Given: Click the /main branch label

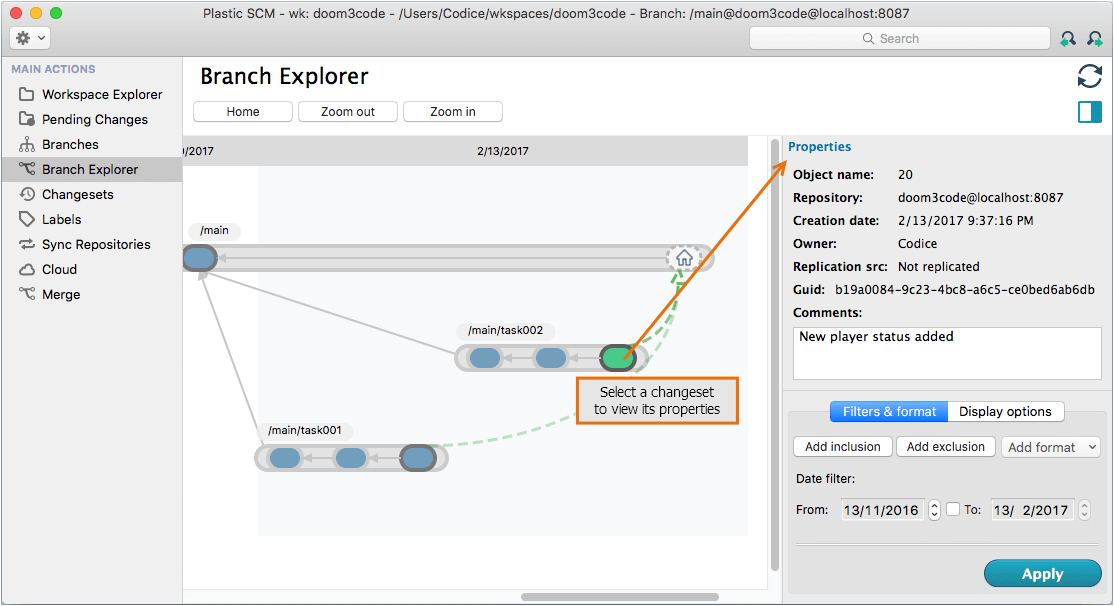Looking at the screenshot, I should [215, 231].
